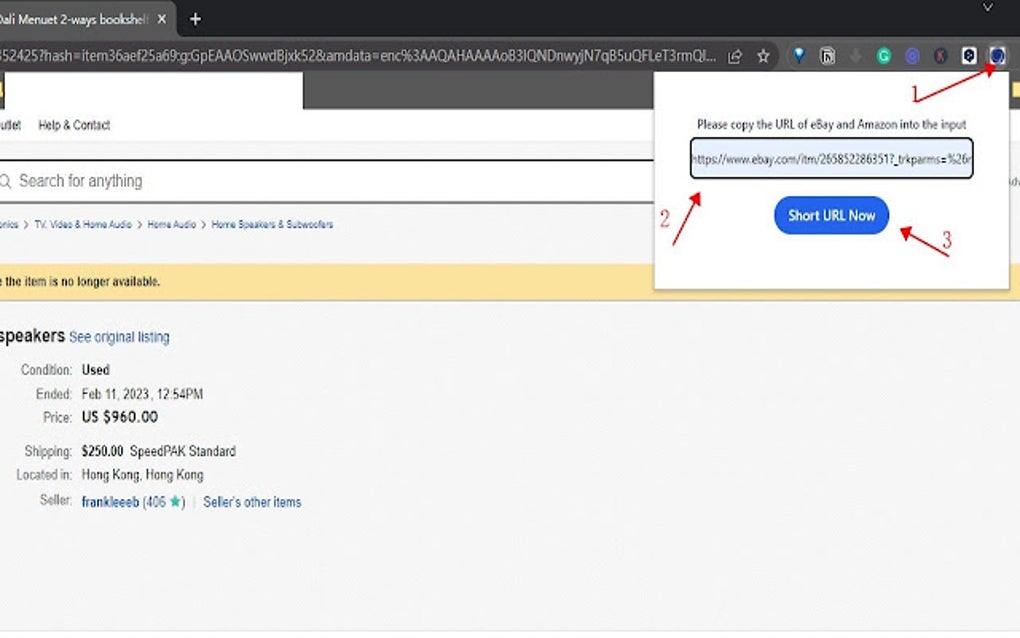1020x638 pixels.
Task: Select Help & Contact in the navigation
Action: (x=74, y=125)
